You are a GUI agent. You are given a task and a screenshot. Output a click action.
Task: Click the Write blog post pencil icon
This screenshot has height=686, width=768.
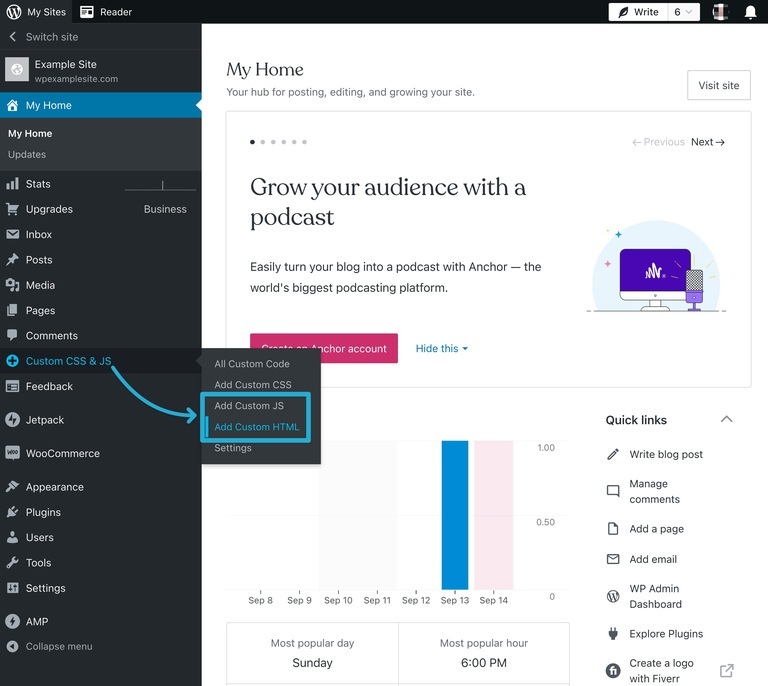point(613,454)
